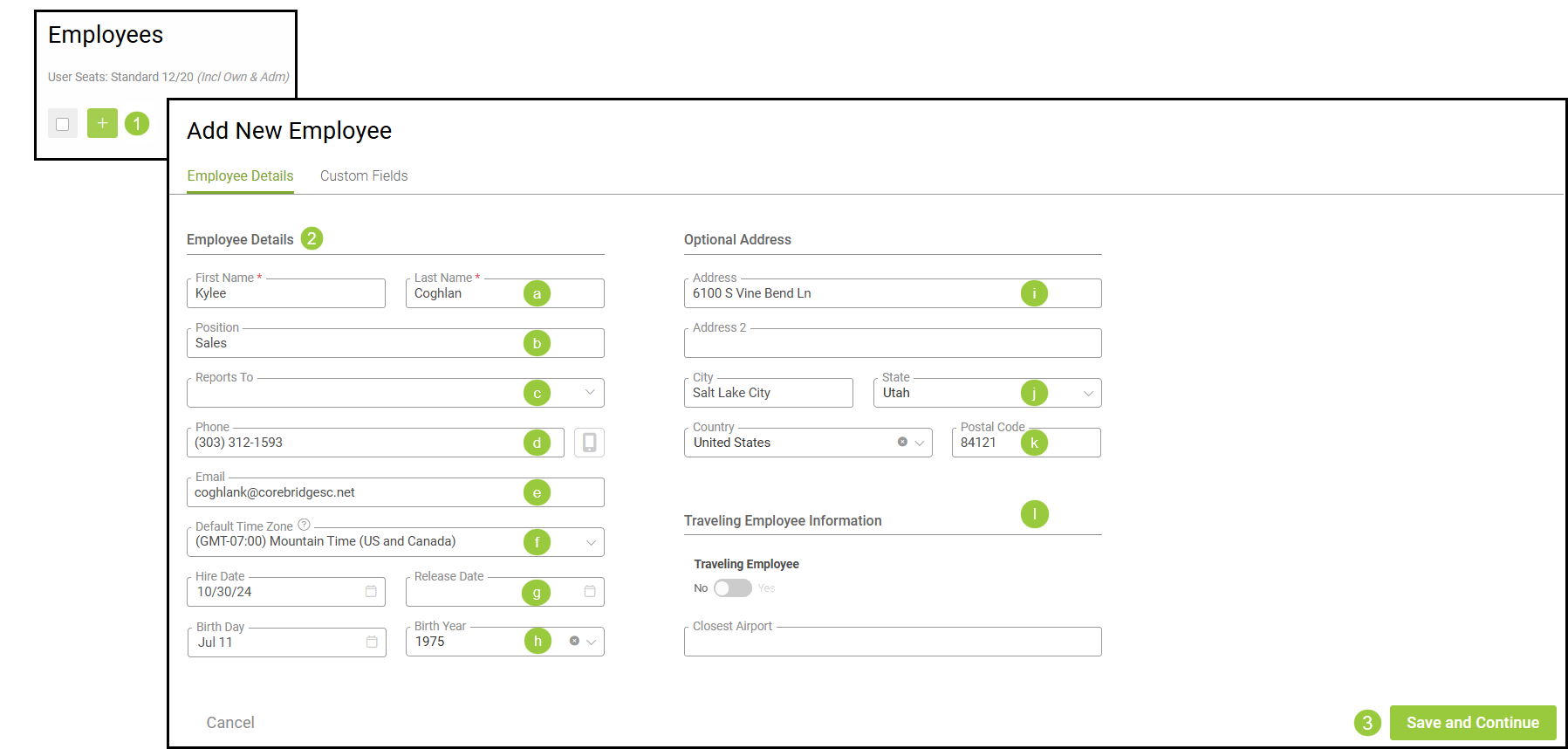Click the Postal Code field

(x=1026, y=443)
